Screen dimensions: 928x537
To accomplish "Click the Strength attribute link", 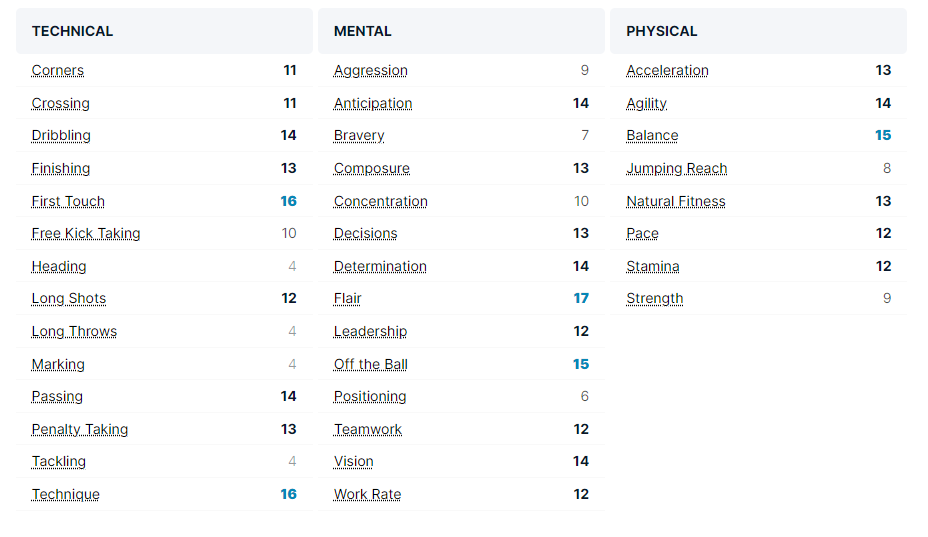I will click(x=655, y=299).
